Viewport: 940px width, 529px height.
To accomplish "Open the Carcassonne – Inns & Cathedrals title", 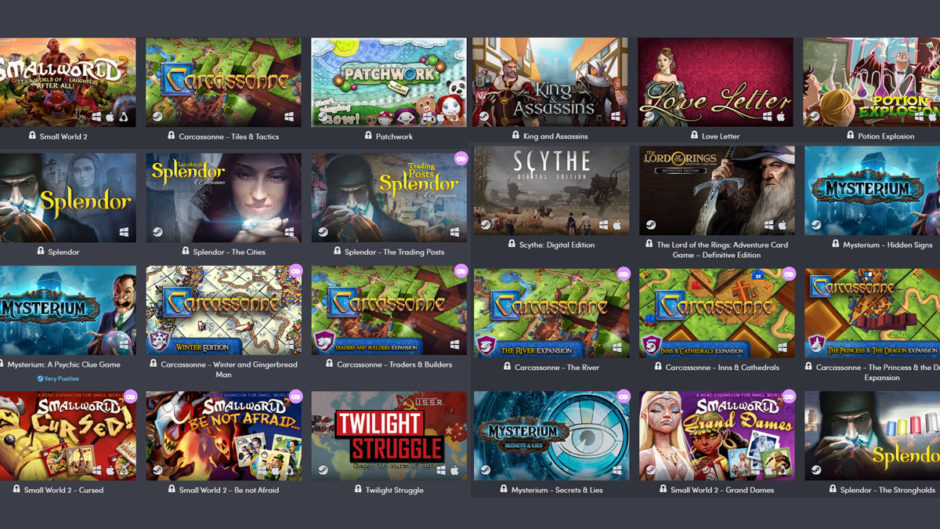I will click(x=722, y=367).
